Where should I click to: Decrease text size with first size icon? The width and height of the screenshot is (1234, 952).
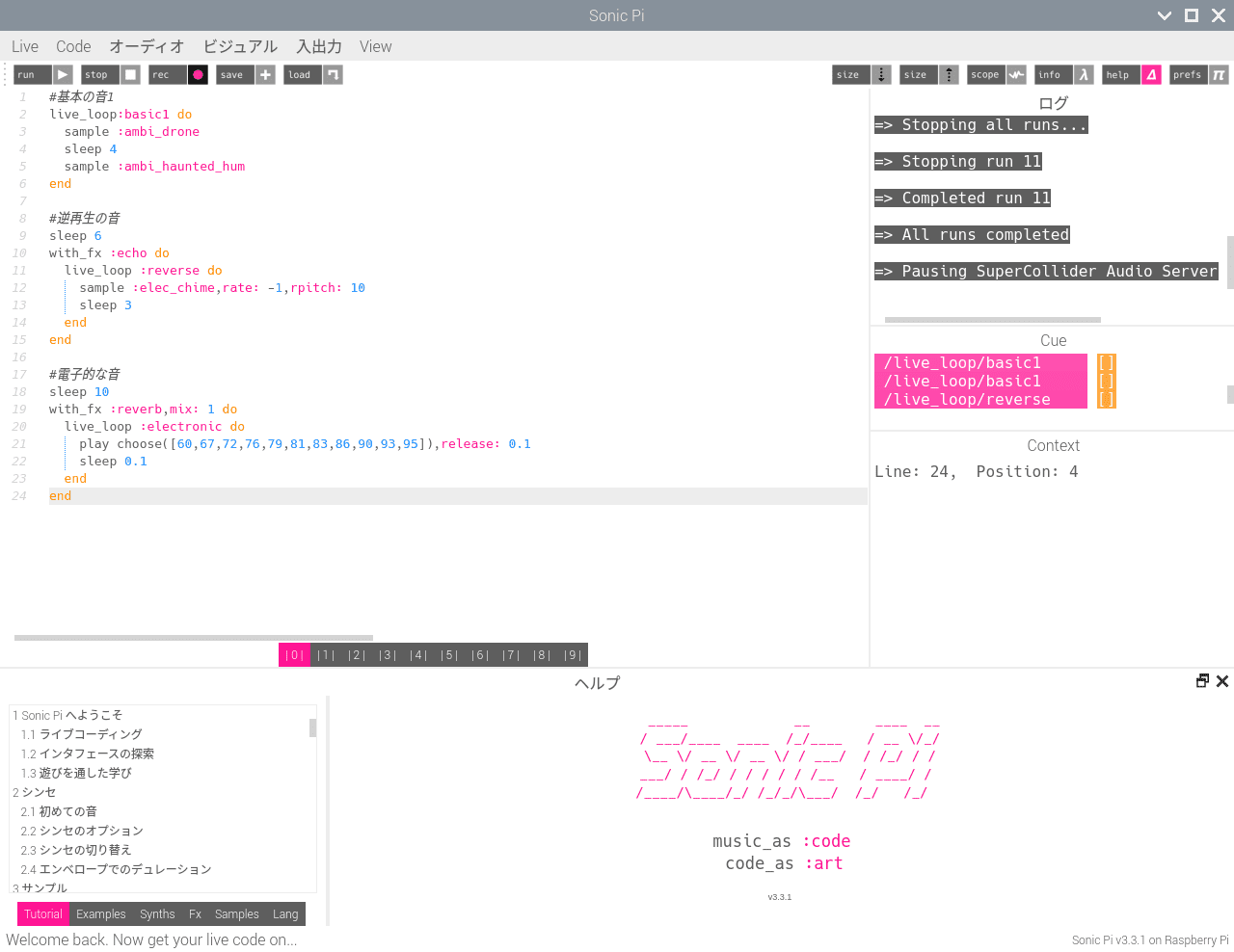click(x=881, y=74)
